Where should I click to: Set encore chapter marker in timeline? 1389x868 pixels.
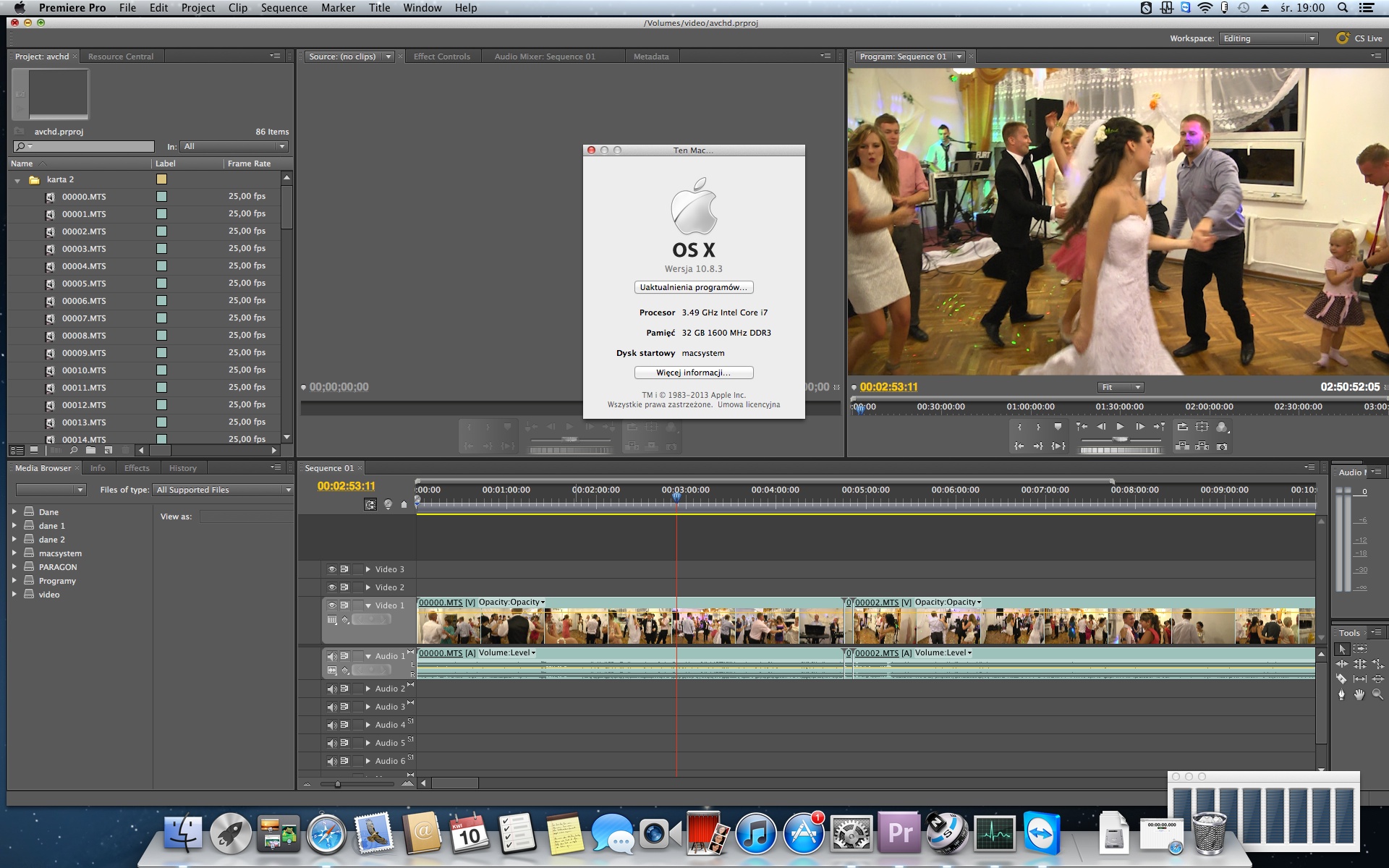click(x=388, y=504)
